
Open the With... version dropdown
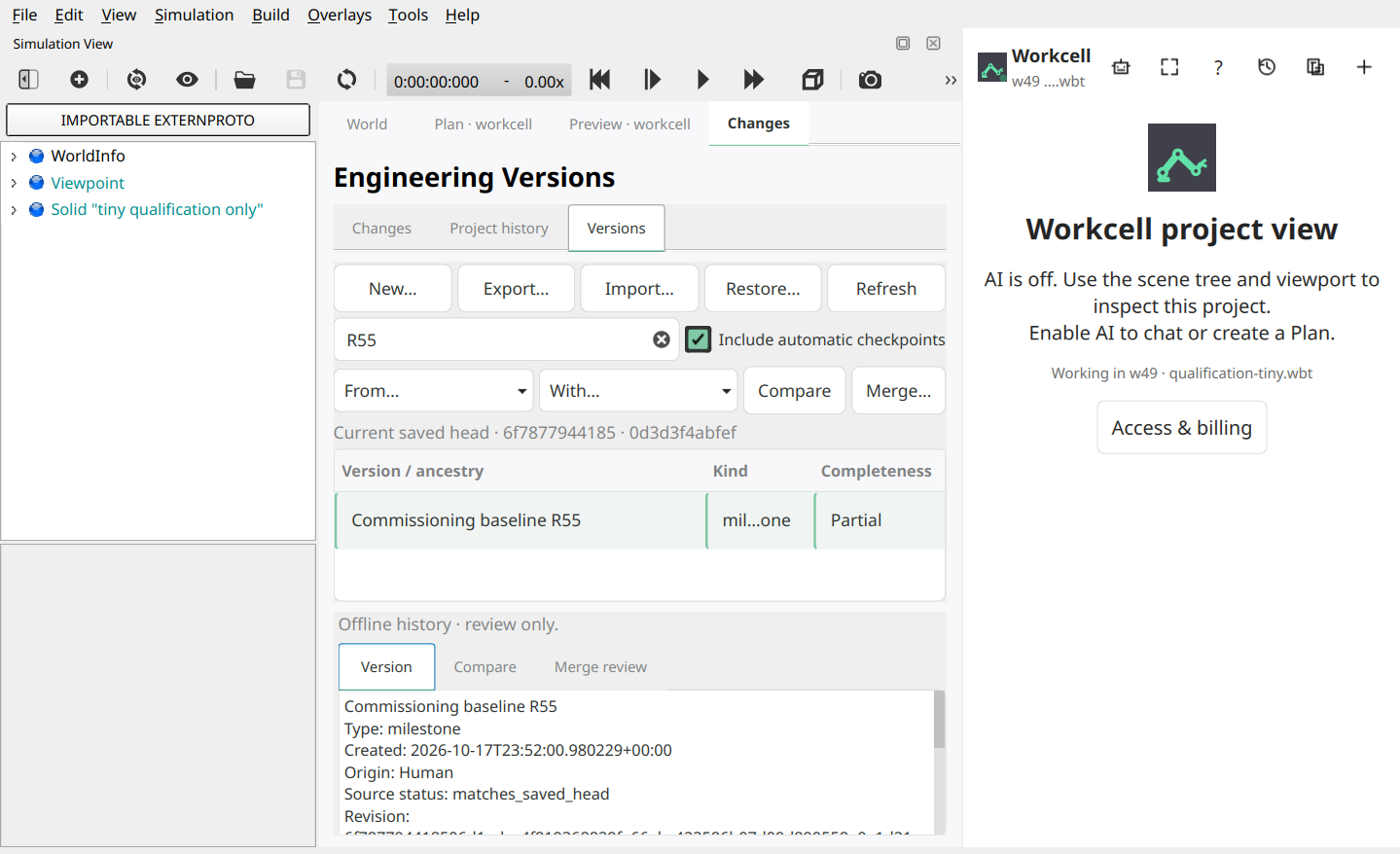(638, 391)
